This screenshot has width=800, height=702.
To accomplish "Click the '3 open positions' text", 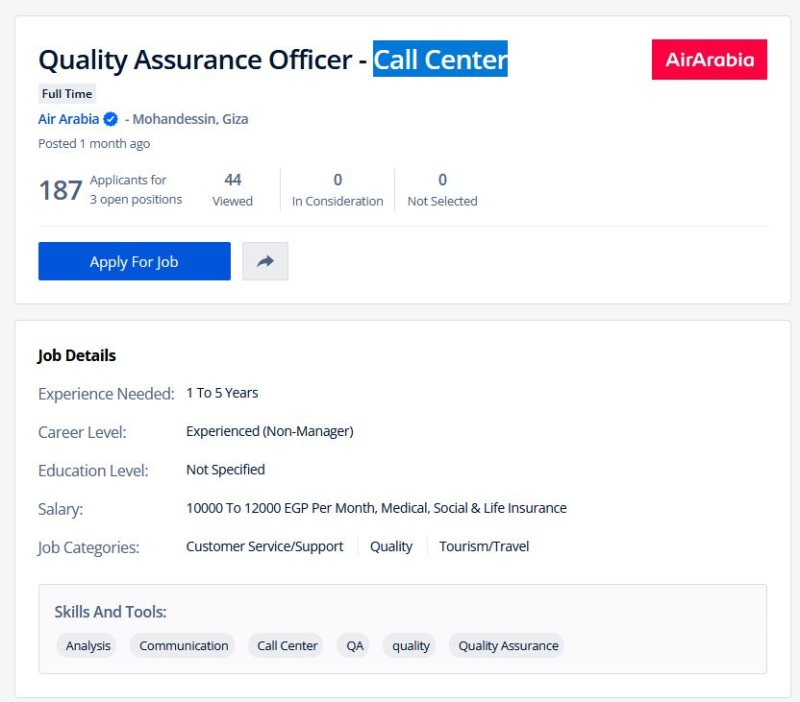I will pos(136,199).
